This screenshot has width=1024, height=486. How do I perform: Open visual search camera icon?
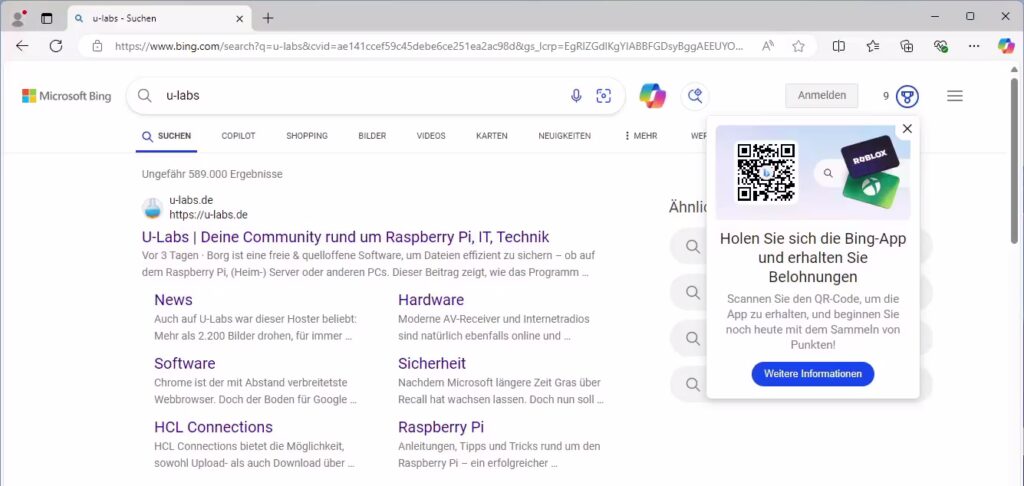click(604, 96)
